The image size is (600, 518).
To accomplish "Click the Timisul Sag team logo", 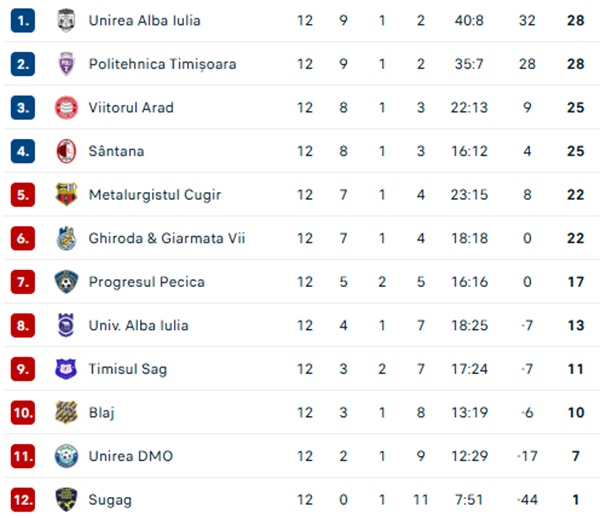I will click(65, 369).
